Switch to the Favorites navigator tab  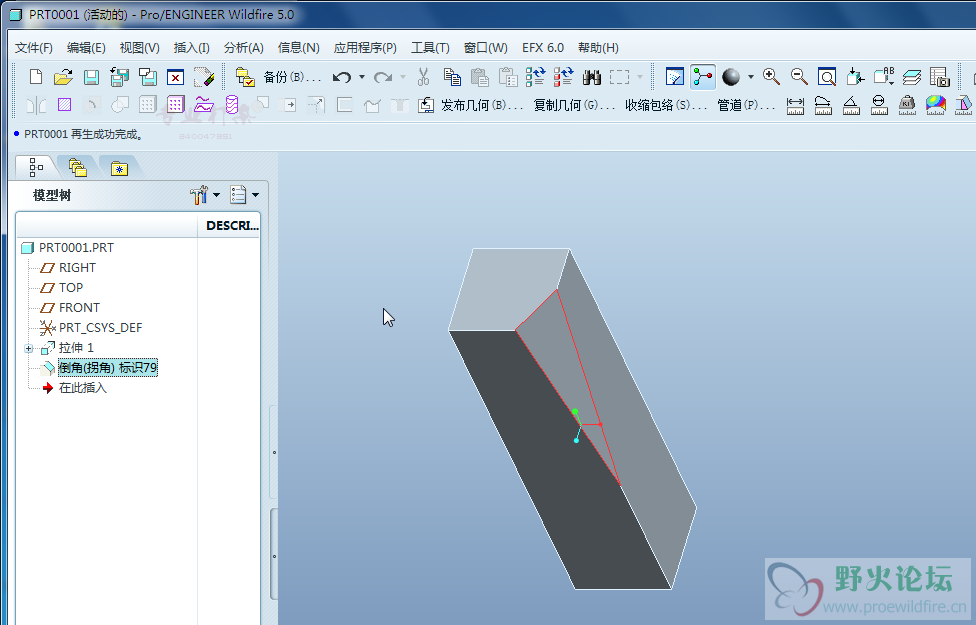[119, 168]
